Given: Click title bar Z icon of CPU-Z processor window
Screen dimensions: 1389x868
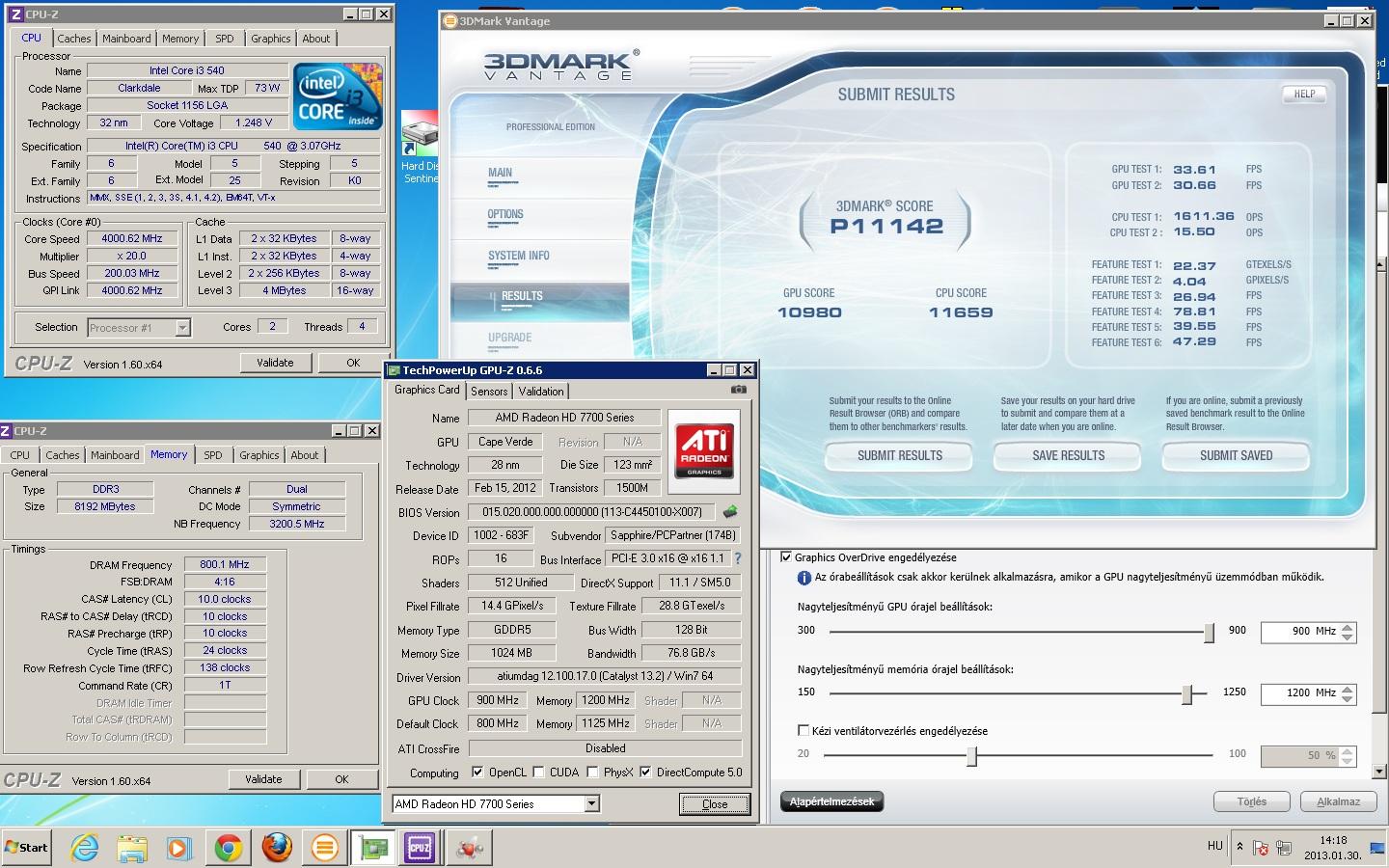Looking at the screenshot, I should coord(15,14).
